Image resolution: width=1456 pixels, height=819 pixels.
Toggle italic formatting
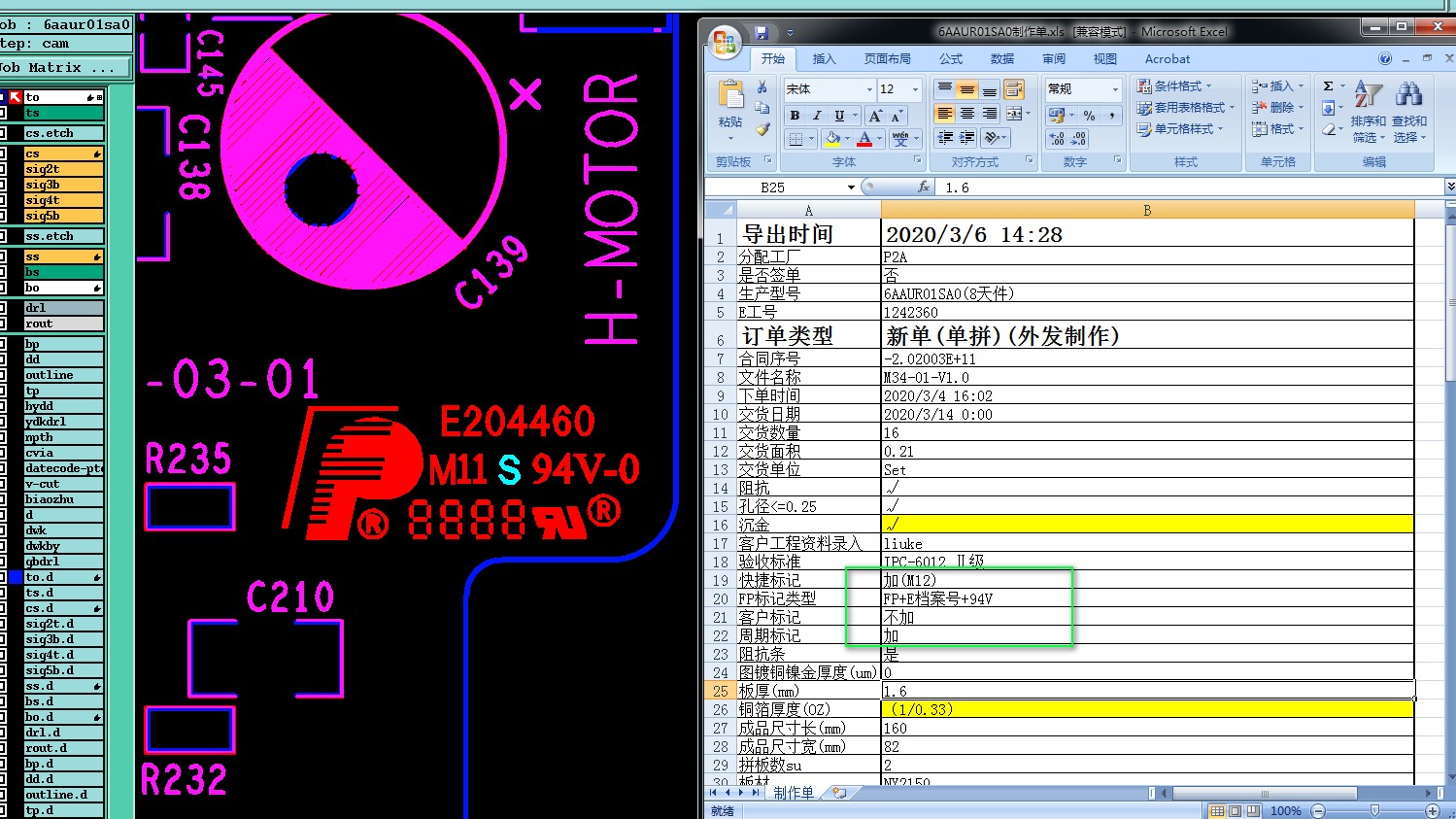point(817,116)
